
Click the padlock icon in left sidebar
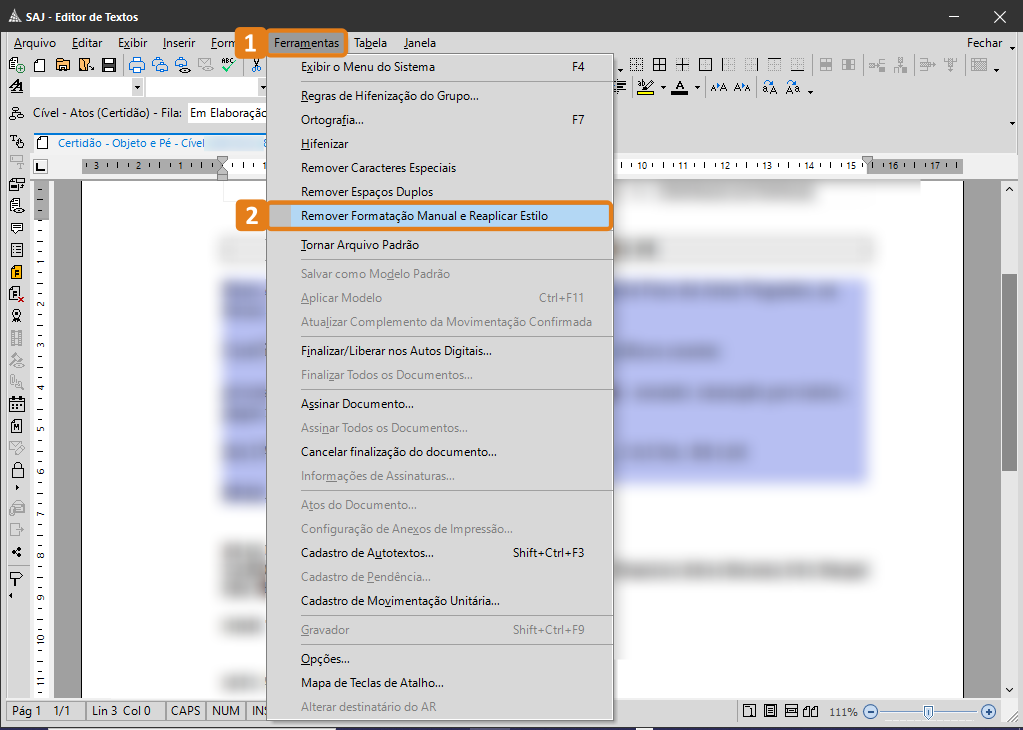(17, 469)
